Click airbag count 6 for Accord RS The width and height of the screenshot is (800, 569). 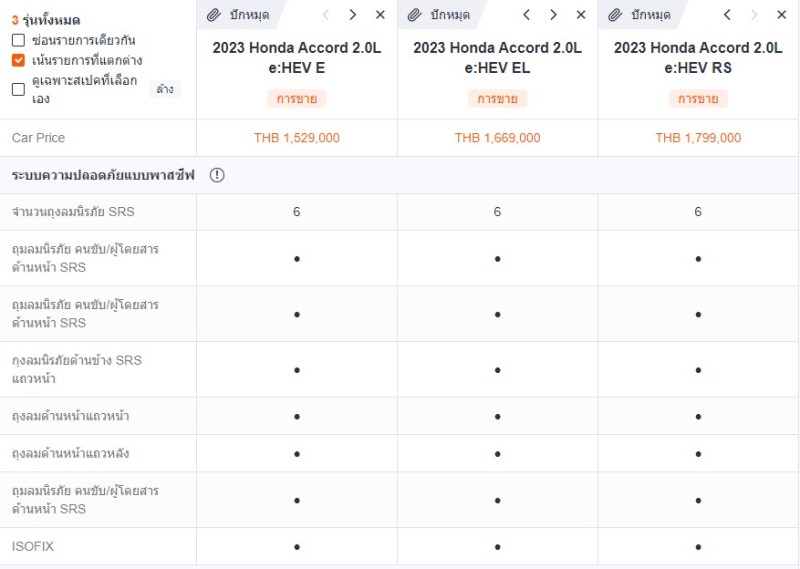(x=698, y=212)
